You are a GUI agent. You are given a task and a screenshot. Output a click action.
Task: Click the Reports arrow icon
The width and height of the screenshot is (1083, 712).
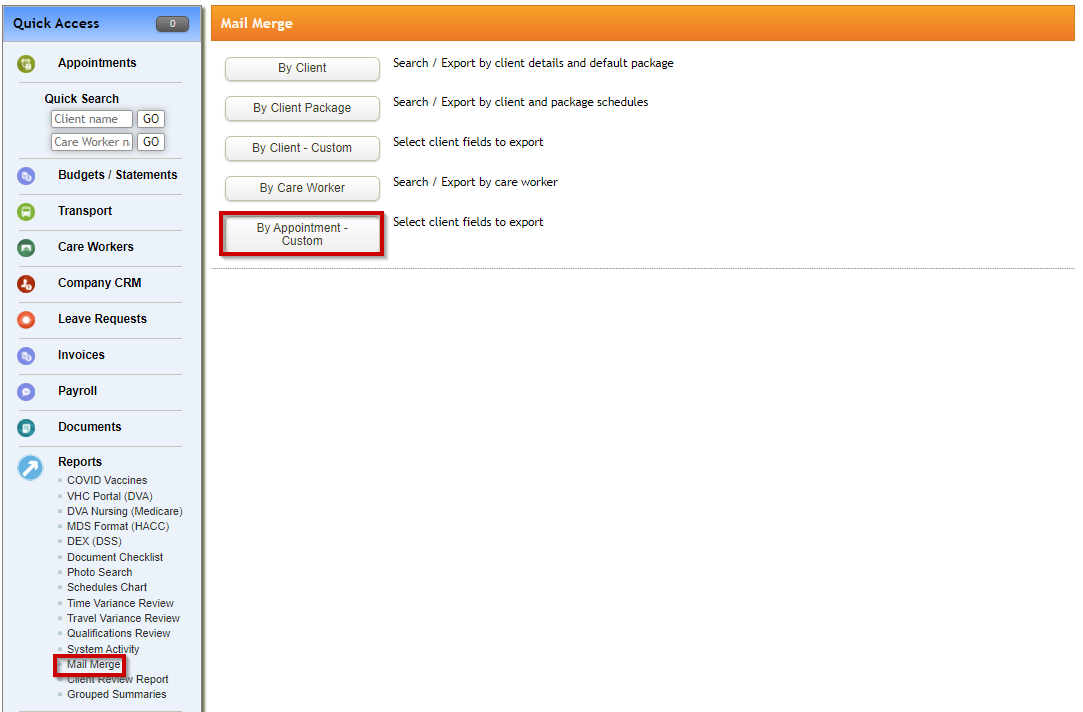coord(30,468)
